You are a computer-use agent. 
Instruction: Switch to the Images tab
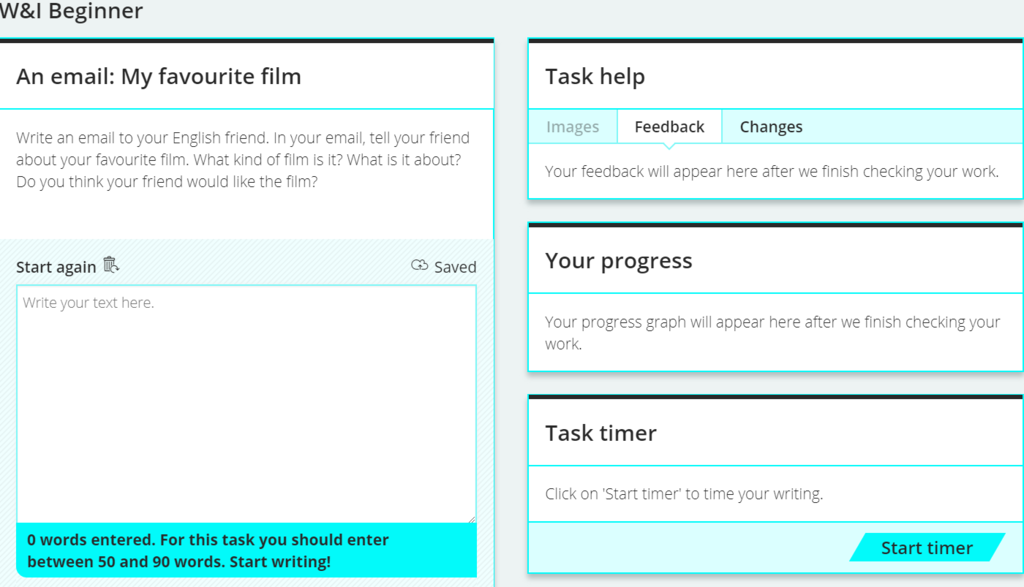pos(573,127)
